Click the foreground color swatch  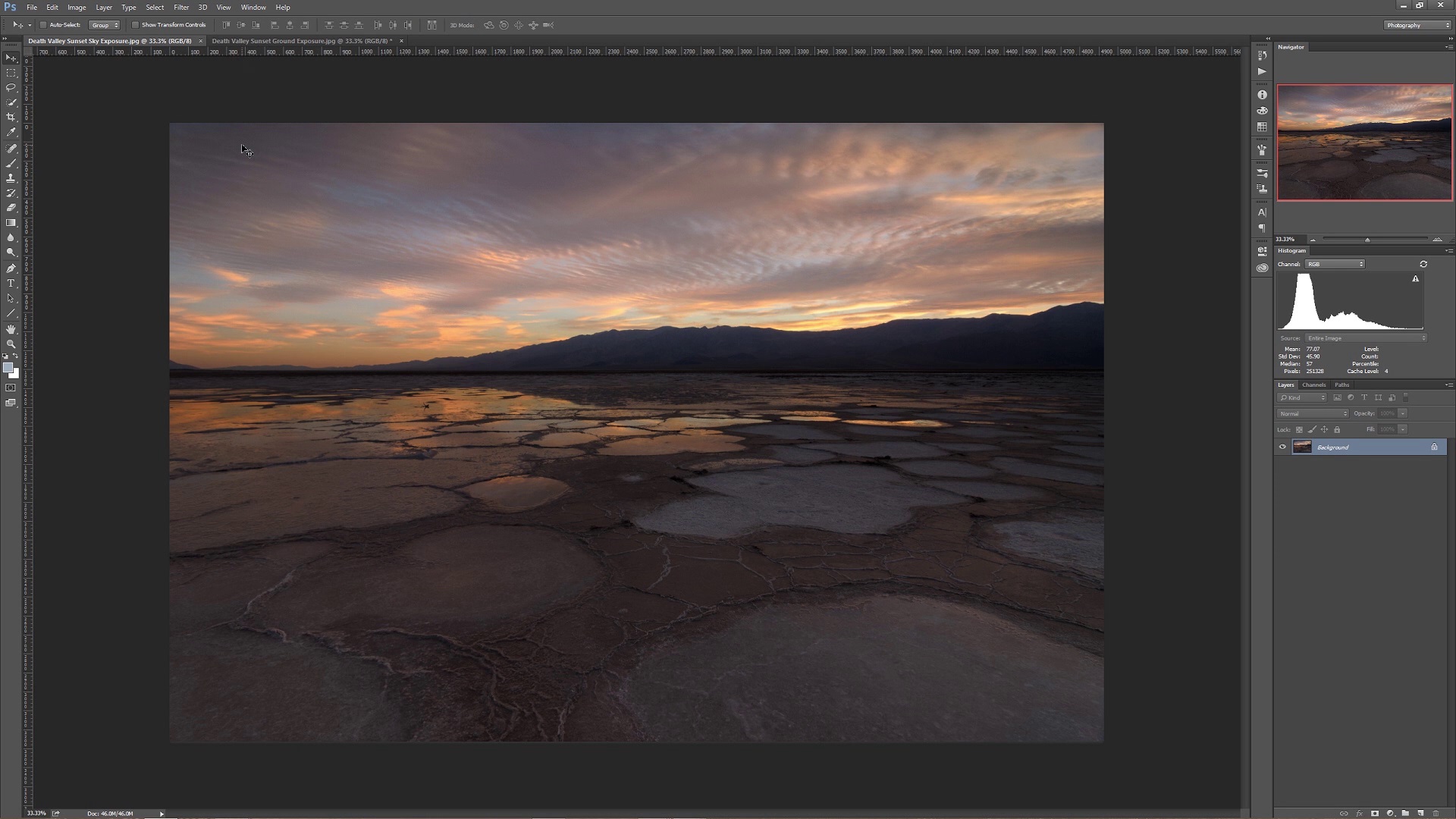[x=8, y=368]
